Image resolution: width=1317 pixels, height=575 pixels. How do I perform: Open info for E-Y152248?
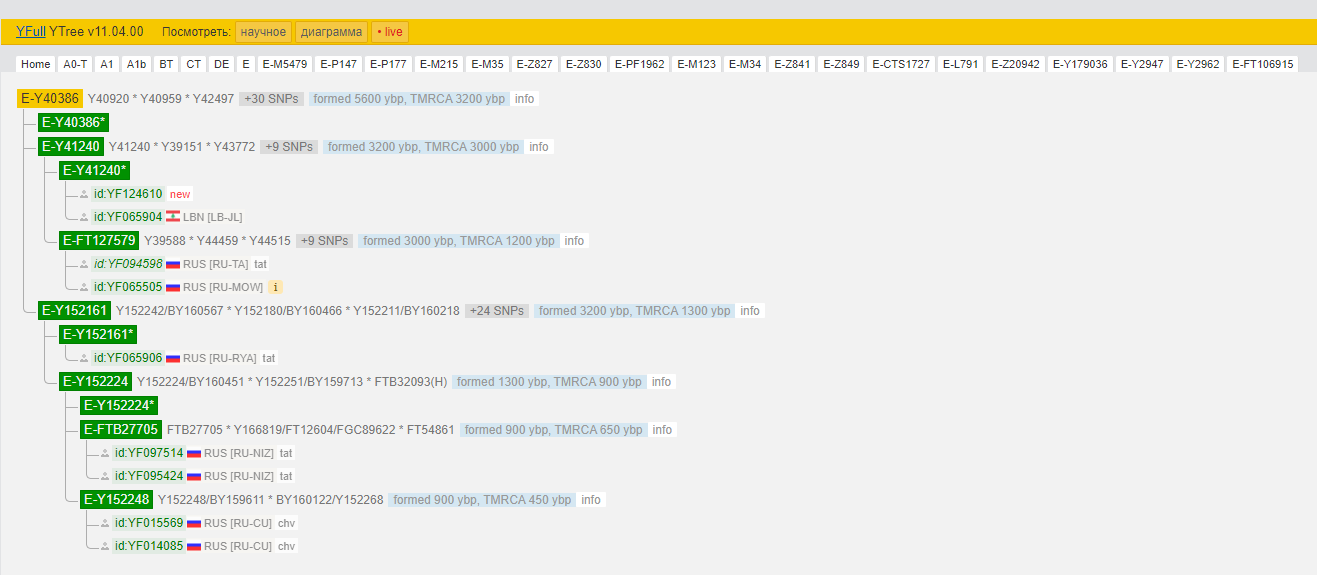tap(591, 500)
